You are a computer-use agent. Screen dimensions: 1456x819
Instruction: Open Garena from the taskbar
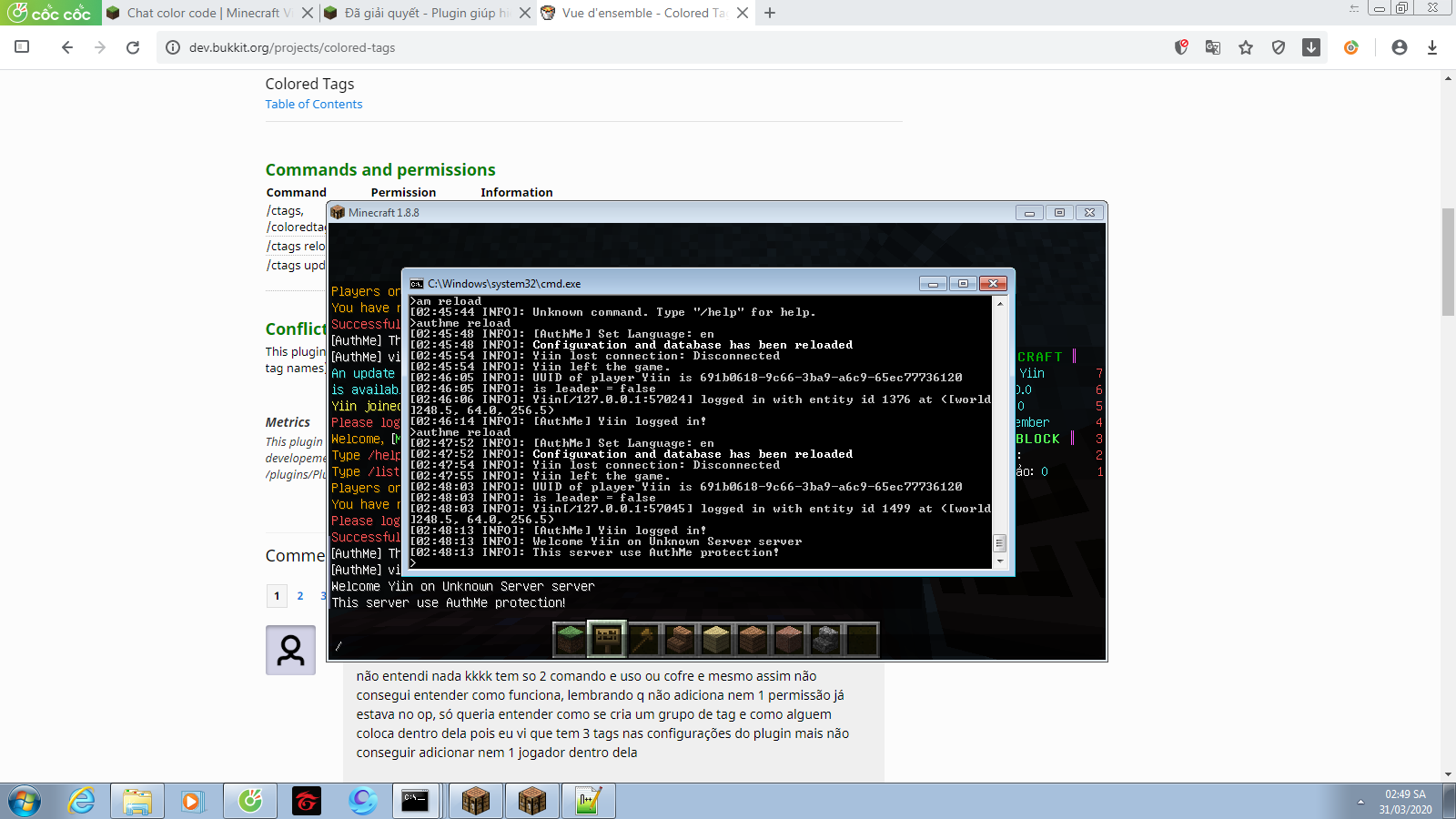[307, 801]
